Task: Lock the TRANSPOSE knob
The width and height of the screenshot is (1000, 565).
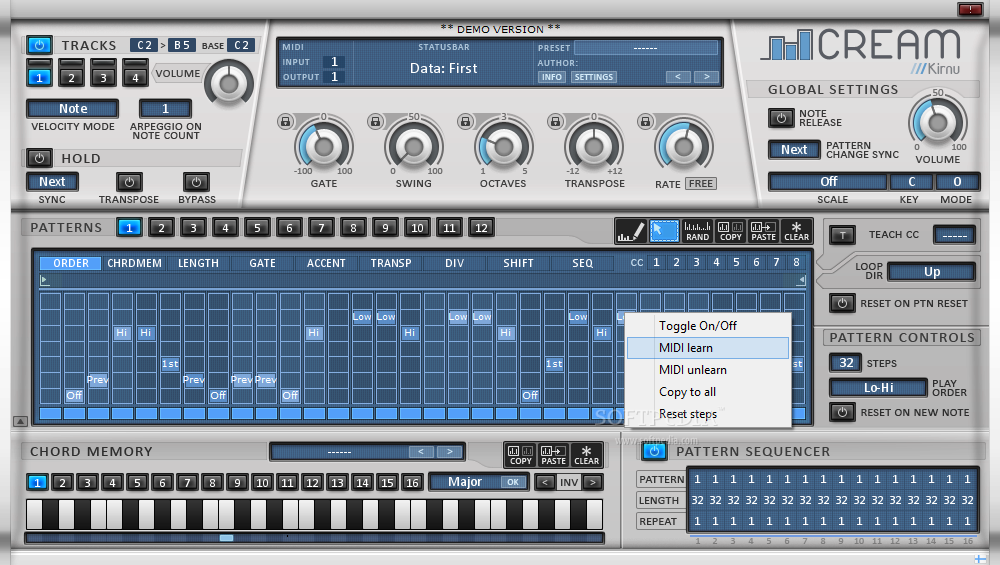Action: point(555,121)
